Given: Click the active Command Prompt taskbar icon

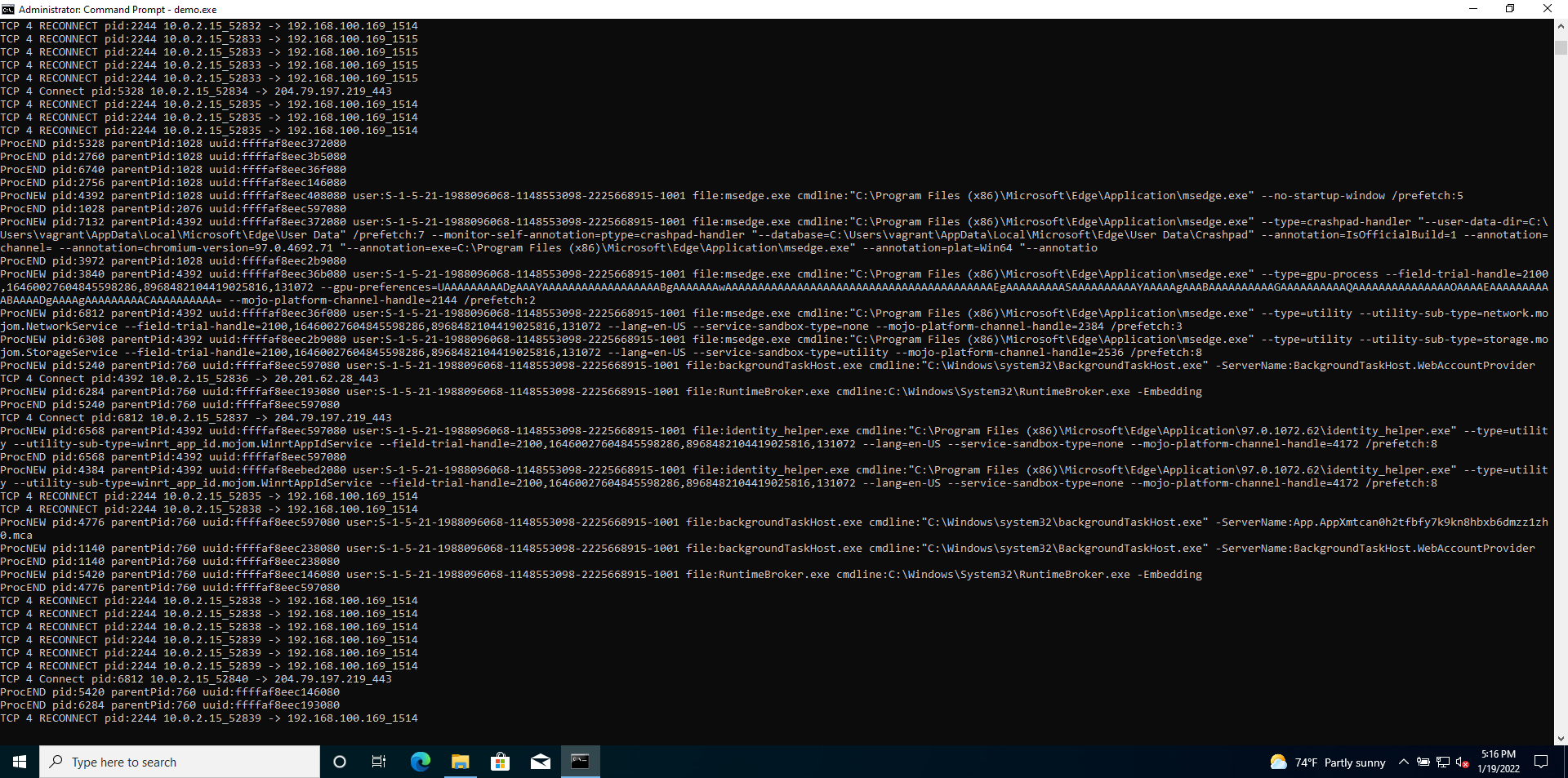Looking at the screenshot, I should tap(580, 762).
